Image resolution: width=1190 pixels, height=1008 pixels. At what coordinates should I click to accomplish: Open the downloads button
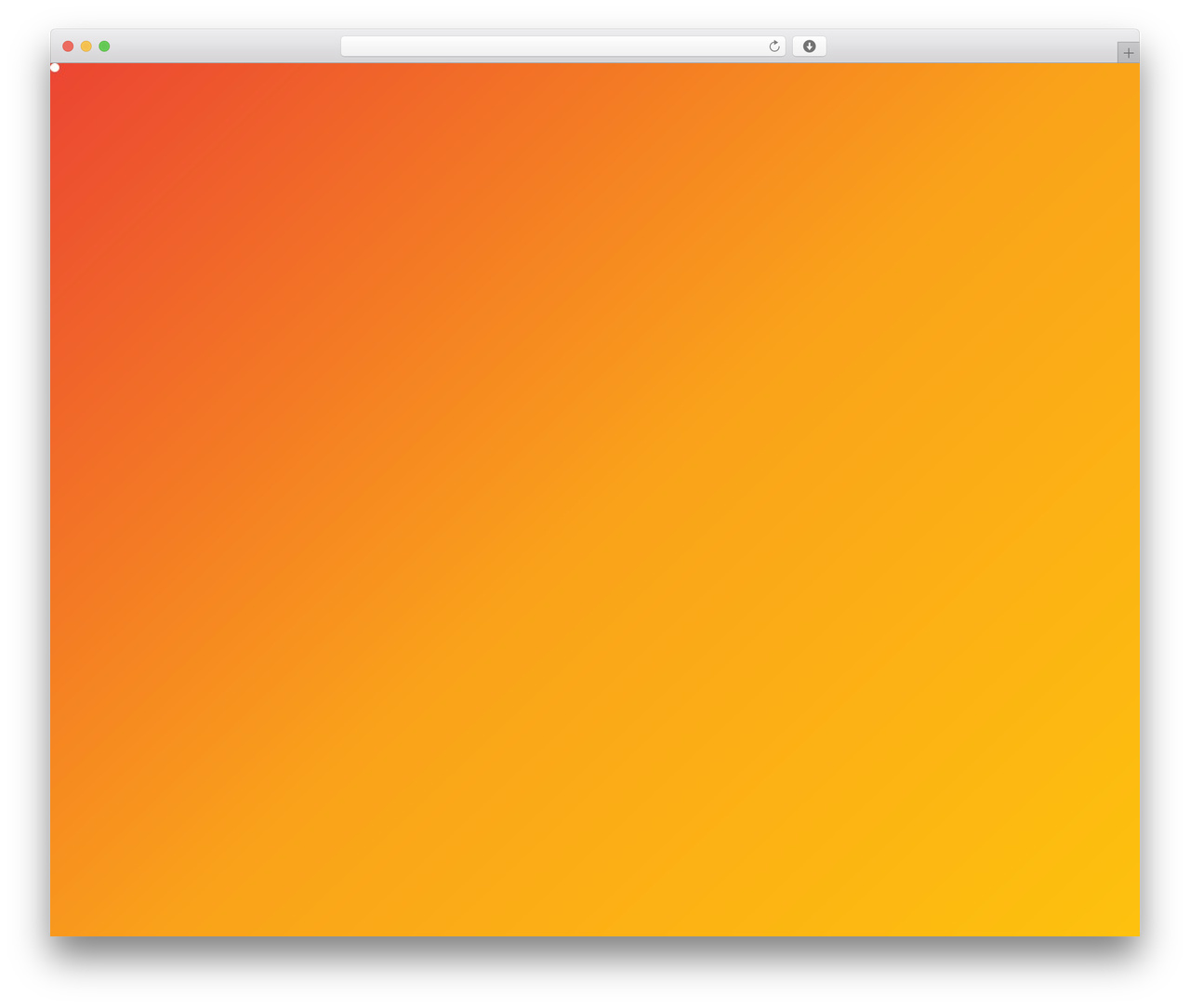point(809,46)
